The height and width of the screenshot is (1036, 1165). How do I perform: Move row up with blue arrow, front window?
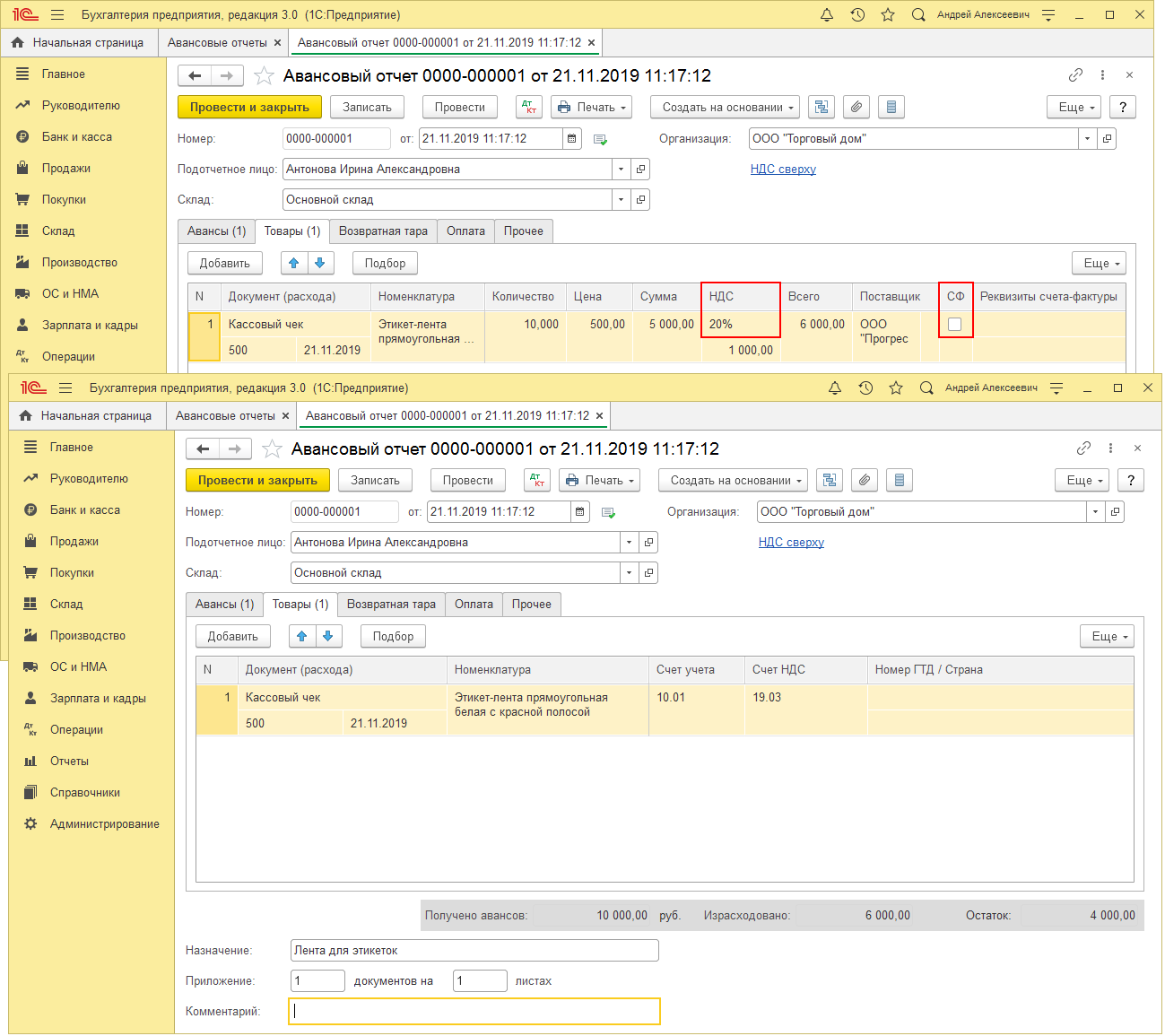[x=302, y=636]
